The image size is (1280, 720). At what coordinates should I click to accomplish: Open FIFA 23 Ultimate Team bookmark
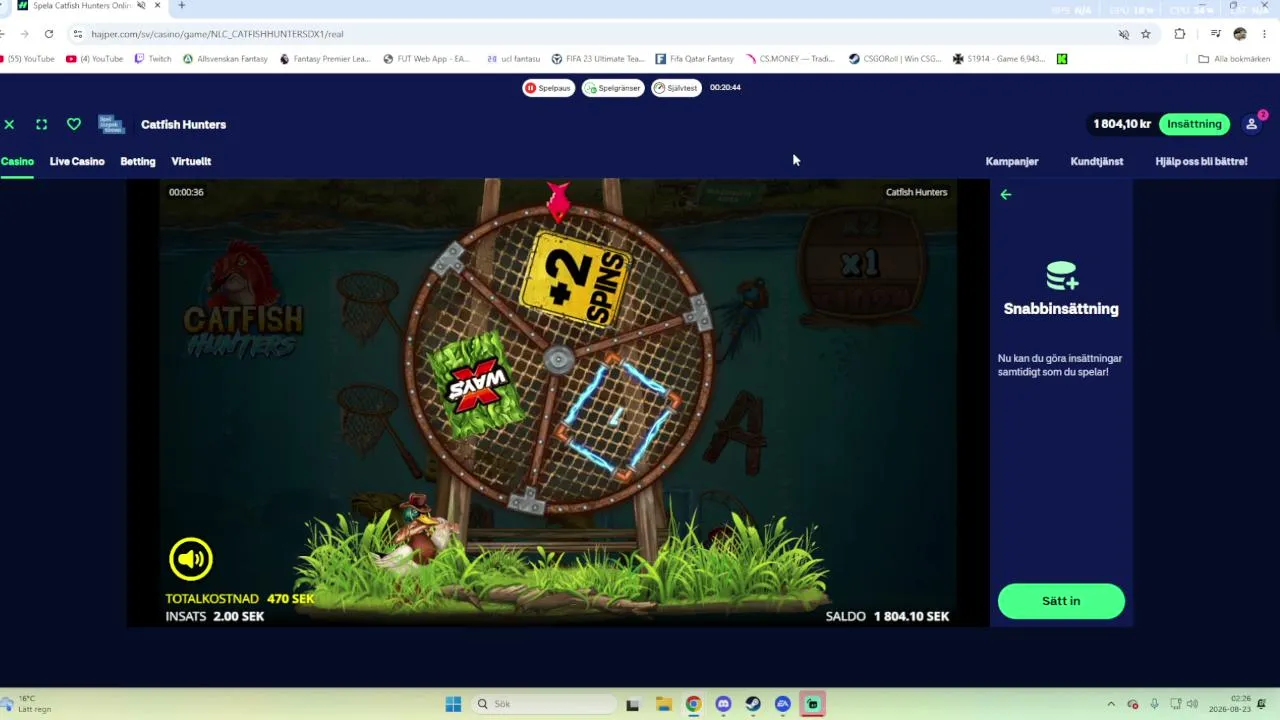click(598, 59)
